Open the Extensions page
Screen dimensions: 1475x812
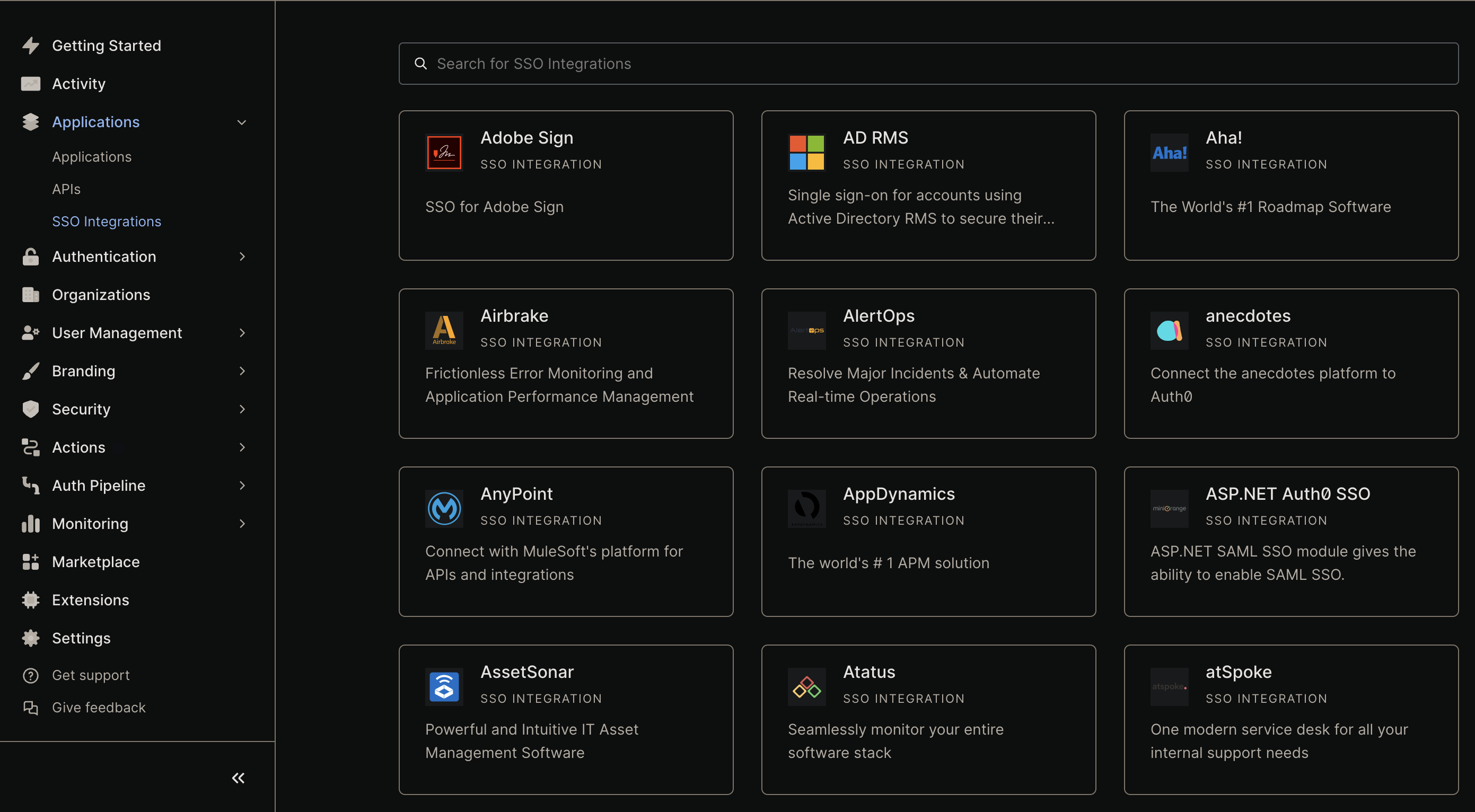pyautogui.click(x=91, y=599)
